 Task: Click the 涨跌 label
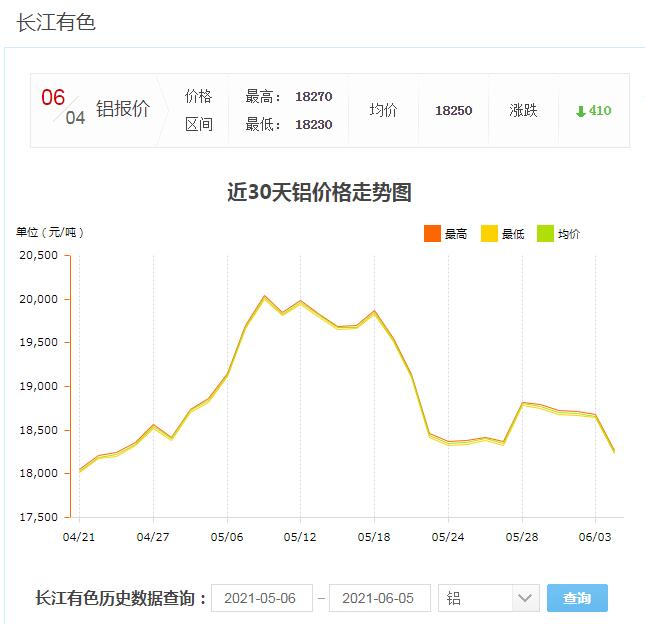click(x=523, y=110)
